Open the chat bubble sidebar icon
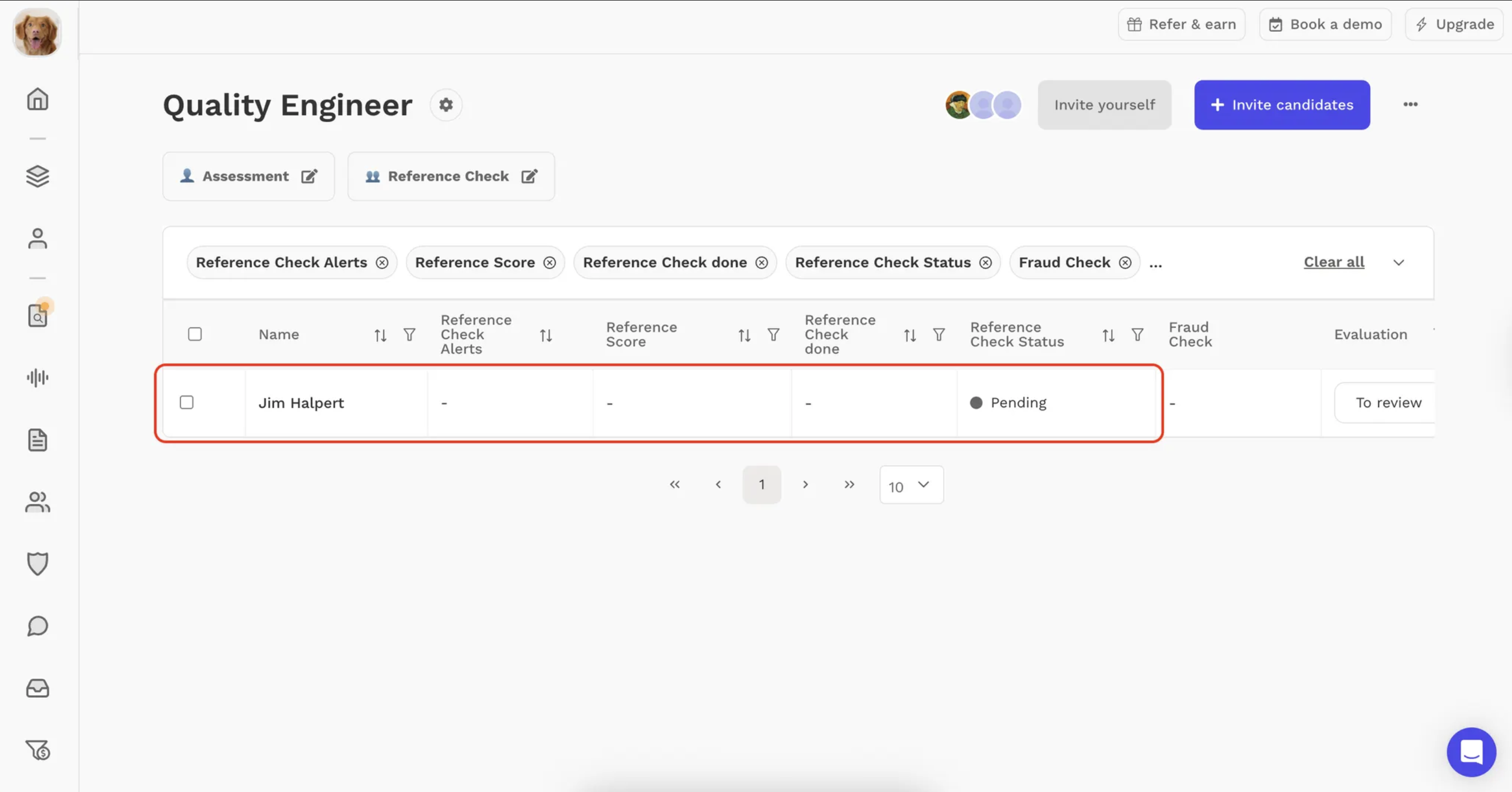 pyautogui.click(x=38, y=626)
